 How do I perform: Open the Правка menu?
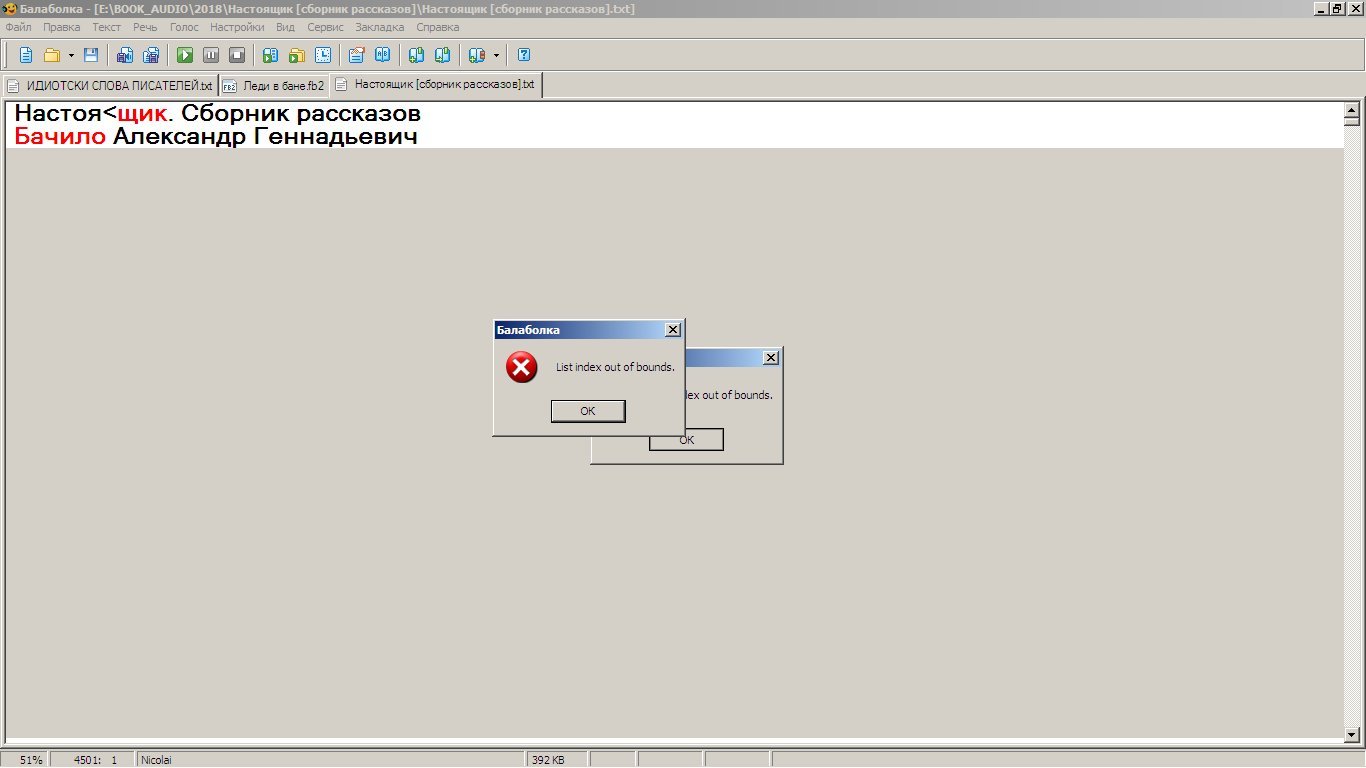pos(62,27)
